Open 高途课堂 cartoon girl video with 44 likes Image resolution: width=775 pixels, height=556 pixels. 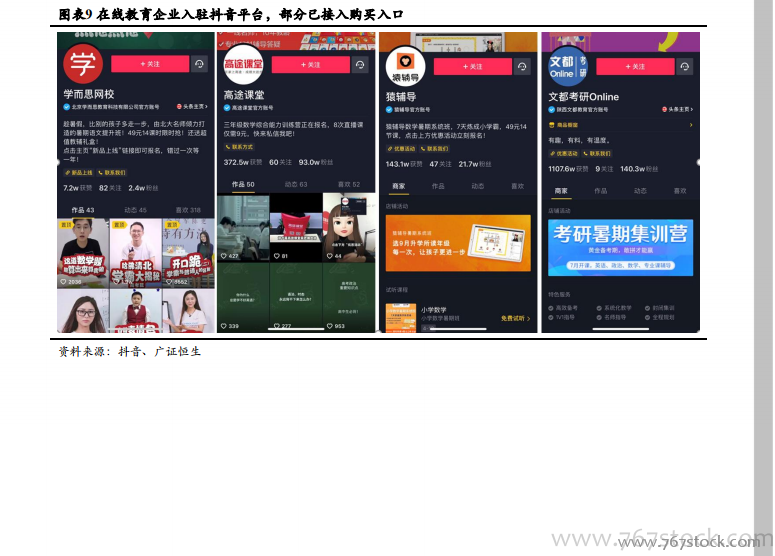(349, 228)
